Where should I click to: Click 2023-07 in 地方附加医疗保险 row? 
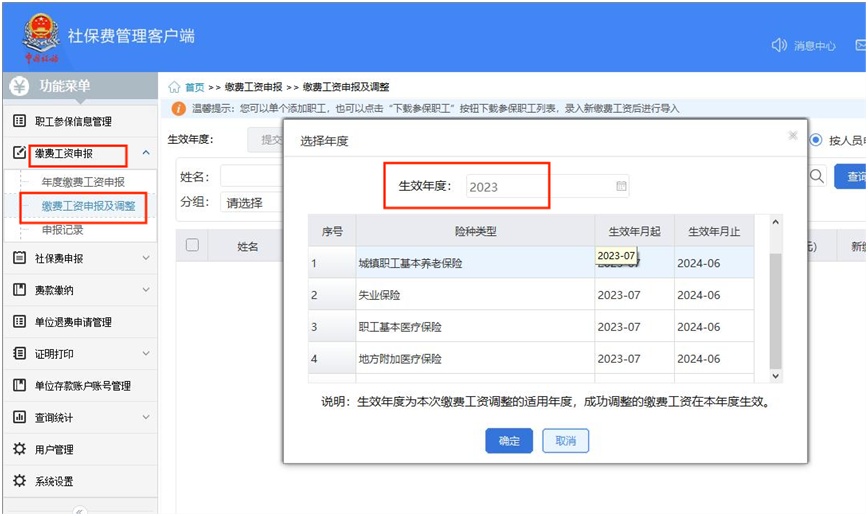619,359
